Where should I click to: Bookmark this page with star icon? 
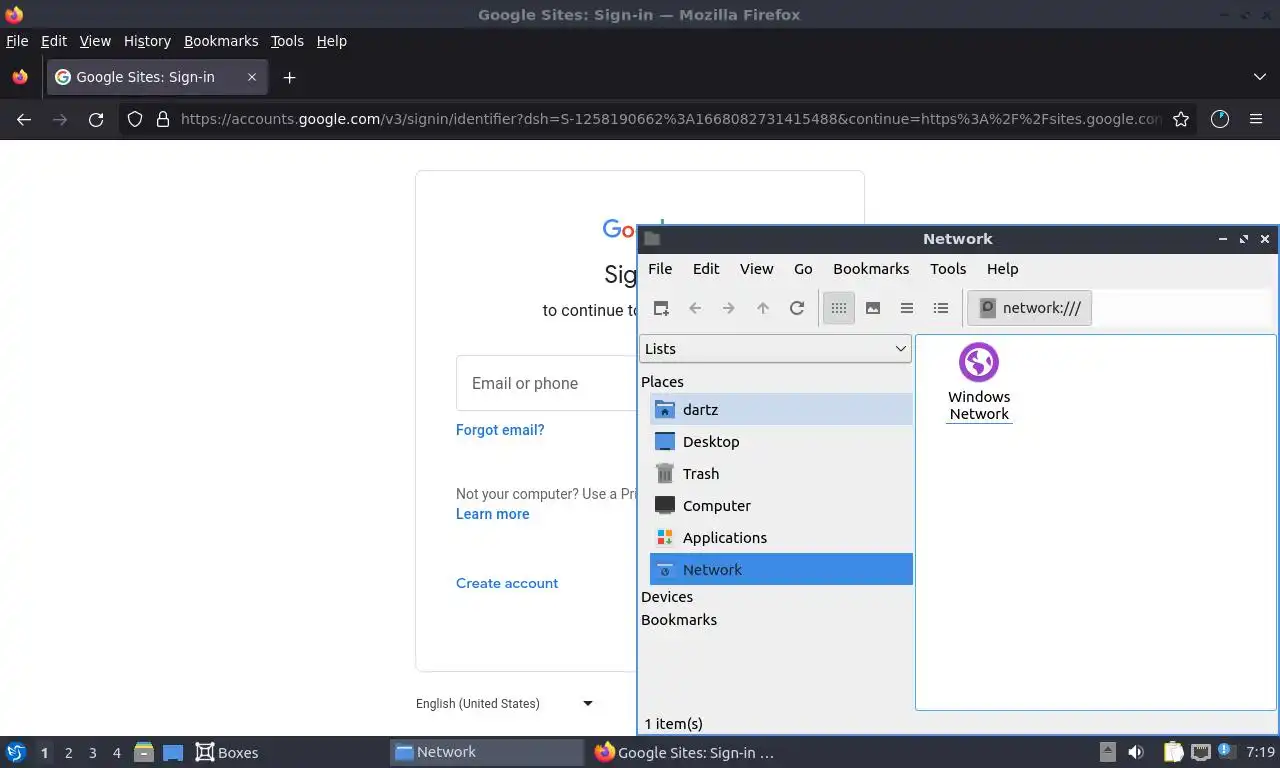point(1181,119)
